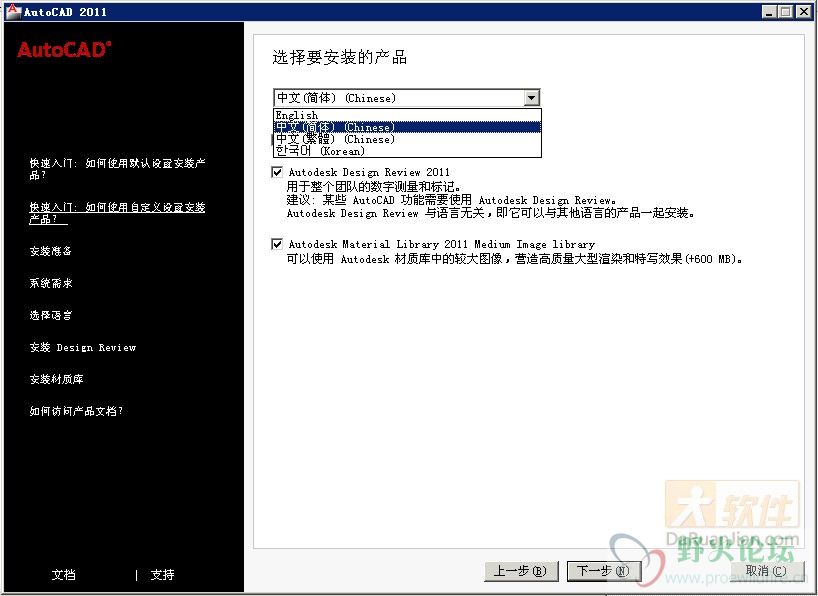Choose 中文(繁體) (Chinese) list option

pyautogui.click(x=407, y=139)
